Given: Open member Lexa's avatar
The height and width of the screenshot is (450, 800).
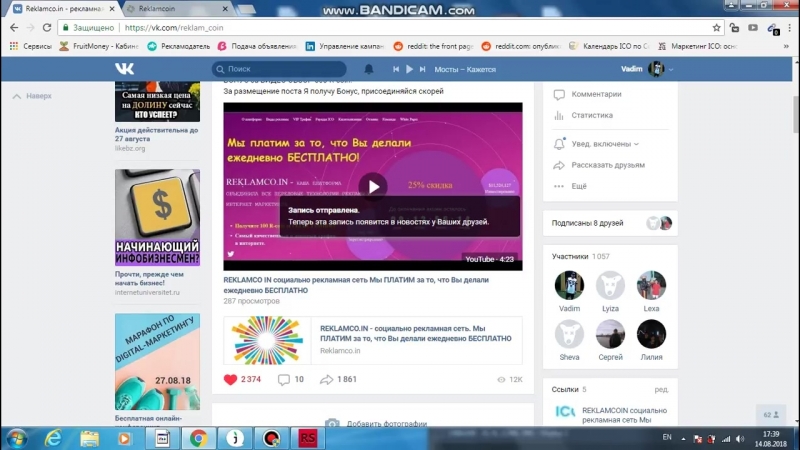Looking at the screenshot, I should click(652, 285).
